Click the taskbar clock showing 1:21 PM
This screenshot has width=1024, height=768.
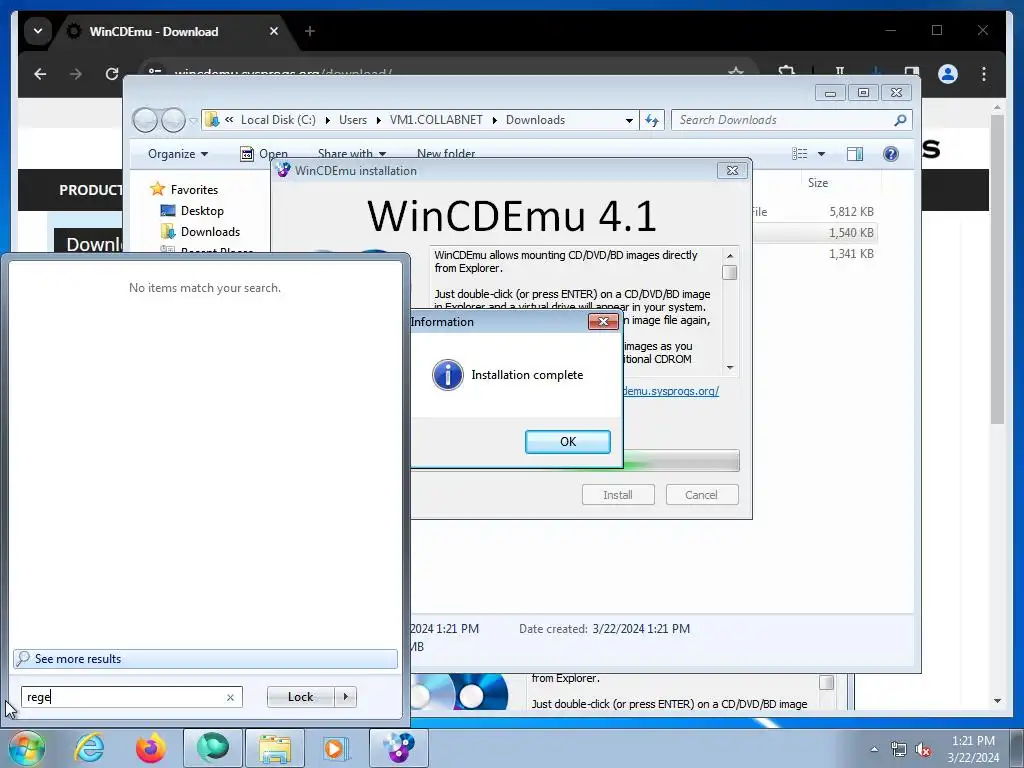[973, 749]
